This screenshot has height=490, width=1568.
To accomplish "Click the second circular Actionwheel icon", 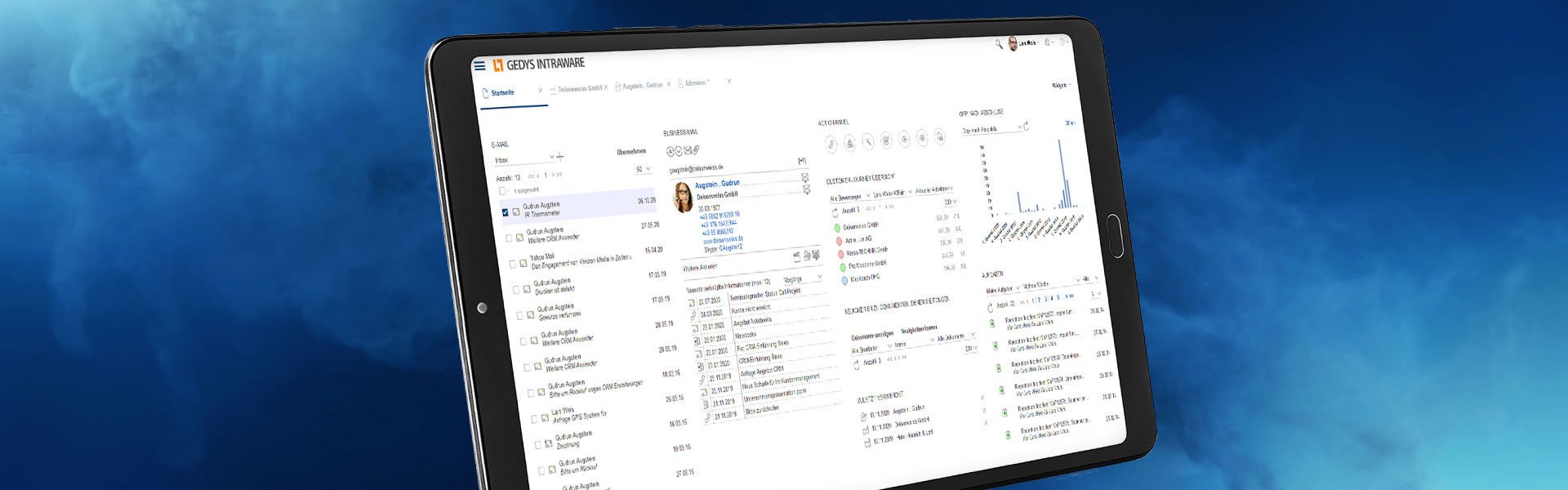I will pos(849,143).
